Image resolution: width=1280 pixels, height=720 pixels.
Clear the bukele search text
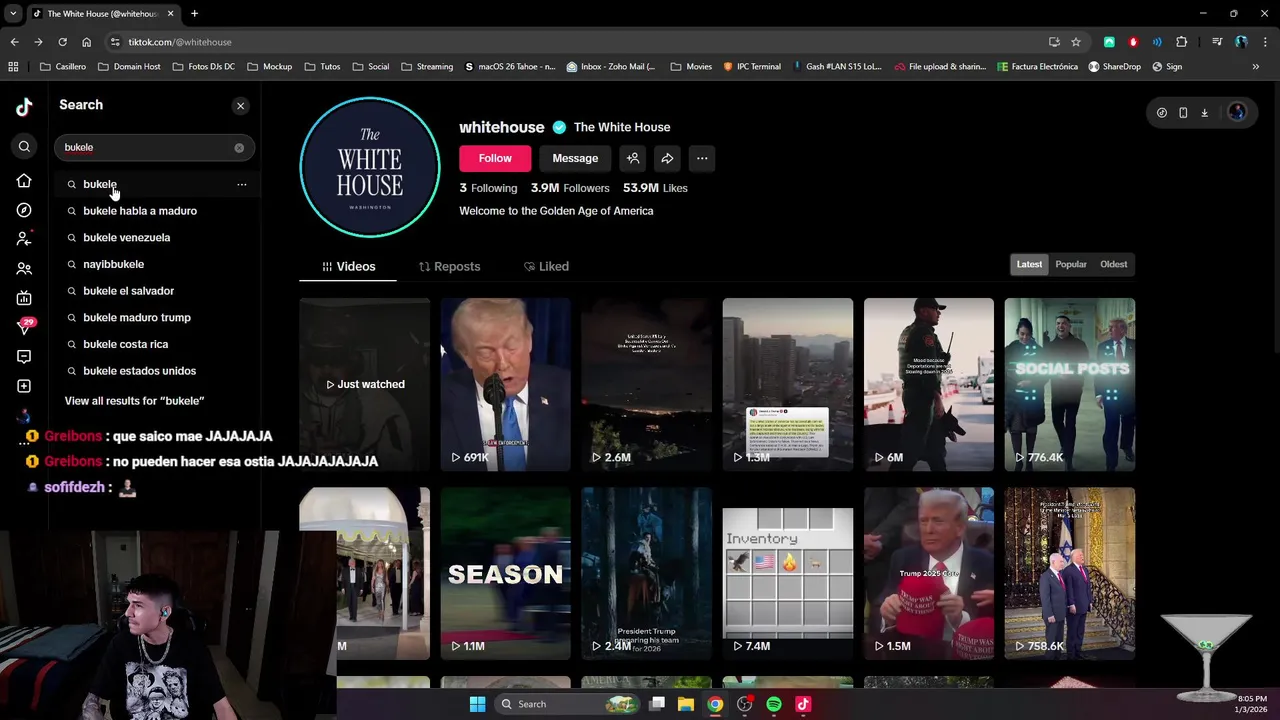[239, 148]
